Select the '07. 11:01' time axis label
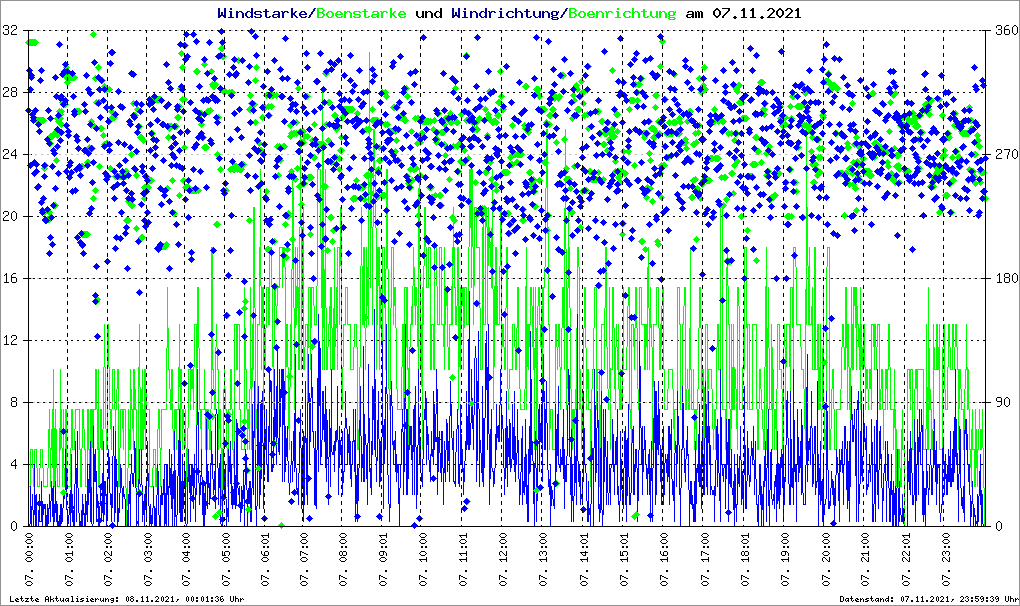Image resolution: width=1020 pixels, height=606 pixels. pyautogui.click(x=463, y=559)
